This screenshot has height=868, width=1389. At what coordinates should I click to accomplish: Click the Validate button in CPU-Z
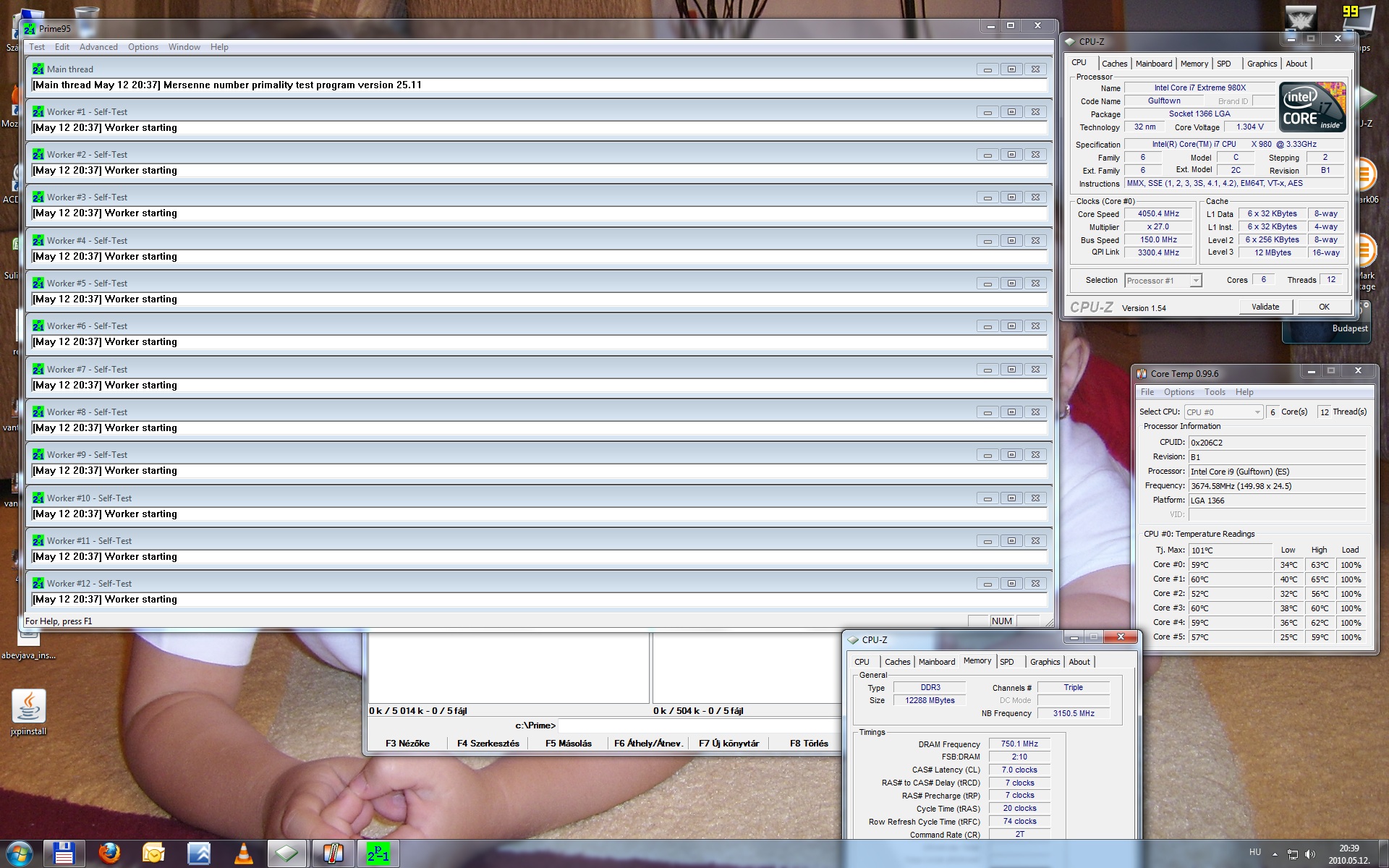1265,307
